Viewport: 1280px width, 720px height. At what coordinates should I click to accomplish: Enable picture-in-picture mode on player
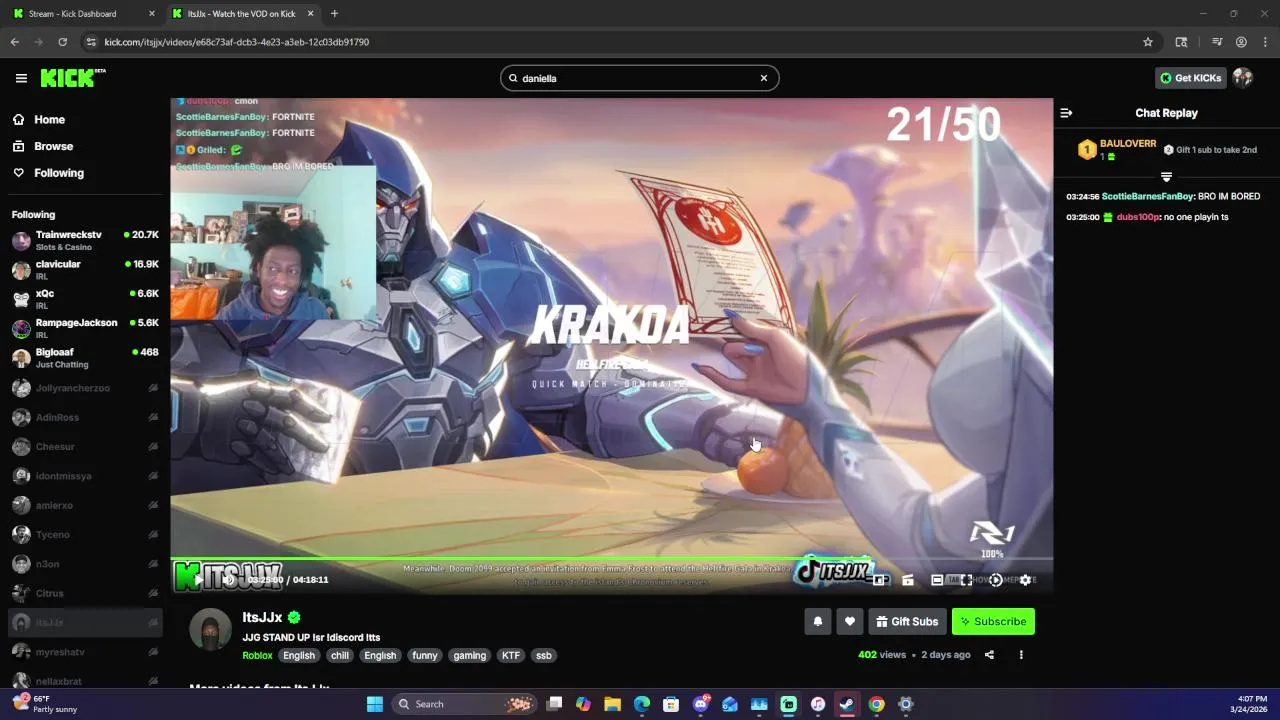pyautogui.click(x=880, y=579)
